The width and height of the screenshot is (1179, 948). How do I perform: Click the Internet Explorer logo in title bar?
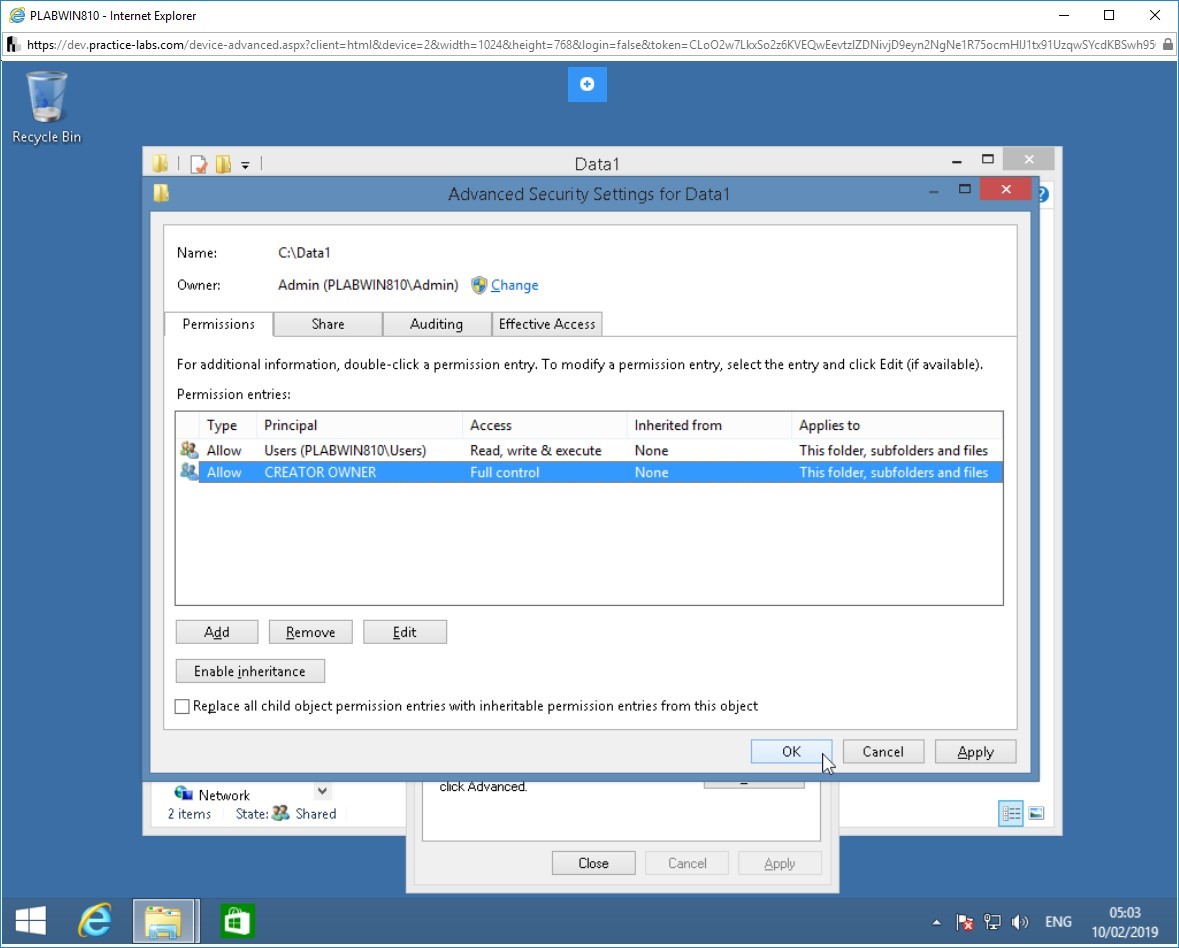pos(17,15)
